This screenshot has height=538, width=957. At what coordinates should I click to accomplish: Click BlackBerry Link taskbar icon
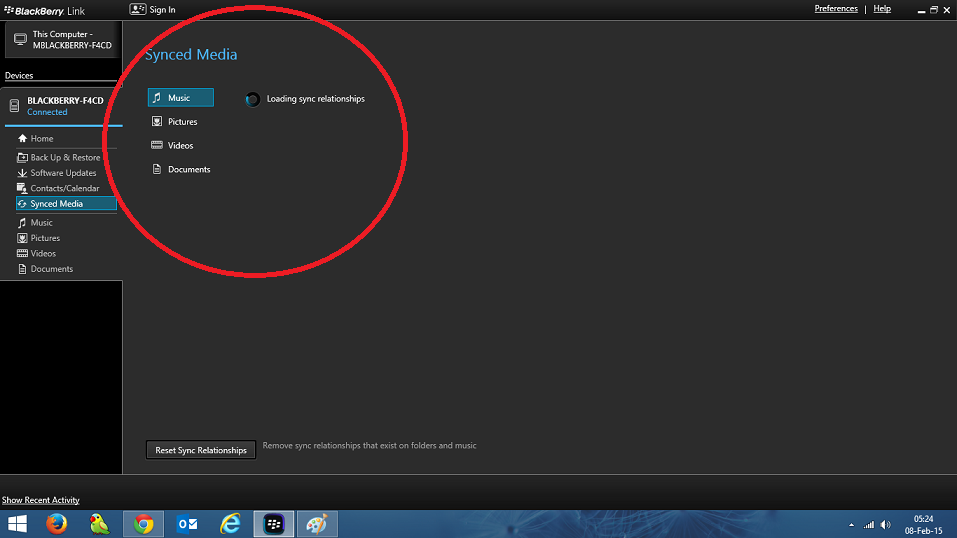click(273, 524)
